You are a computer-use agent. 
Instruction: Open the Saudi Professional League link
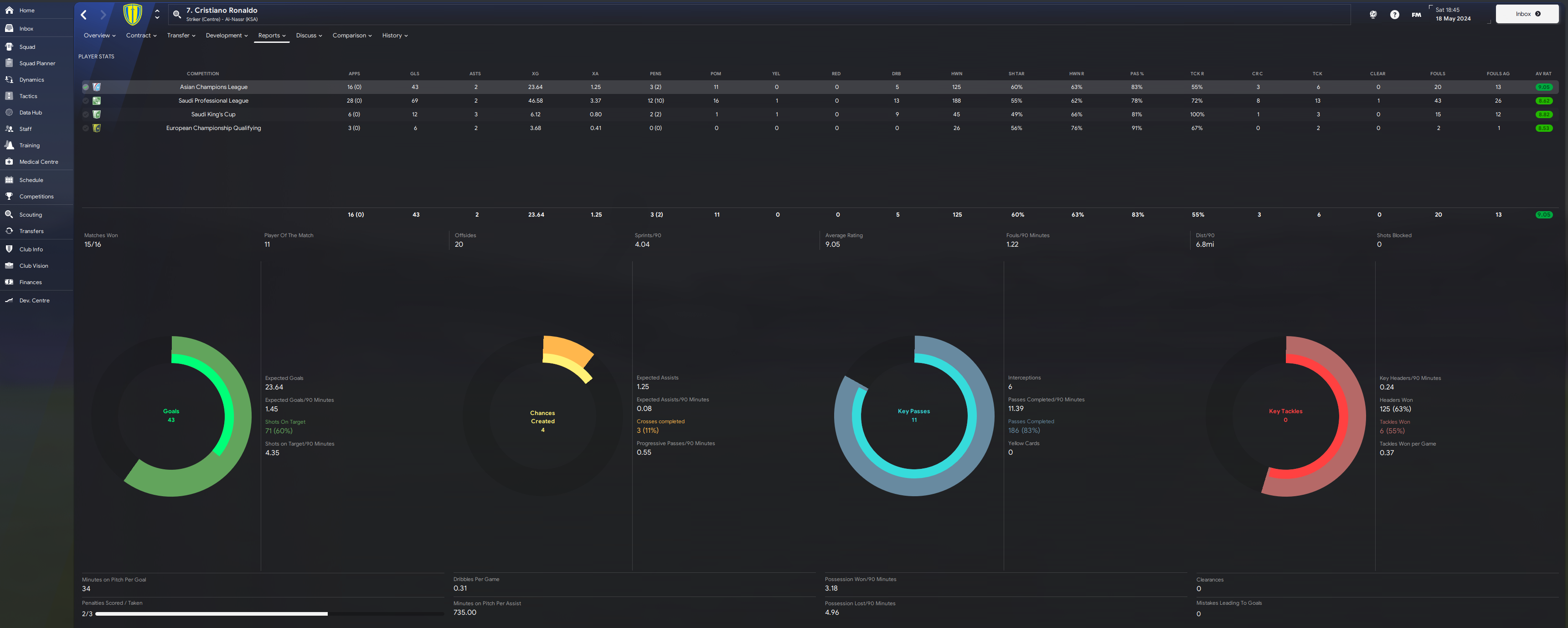(x=213, y=100)
